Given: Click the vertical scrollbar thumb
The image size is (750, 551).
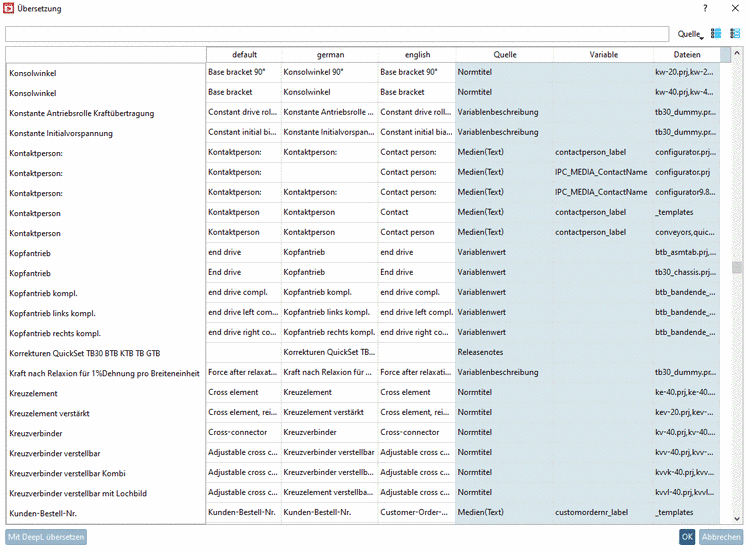Looking at the screenshot, I should [737, 267].
